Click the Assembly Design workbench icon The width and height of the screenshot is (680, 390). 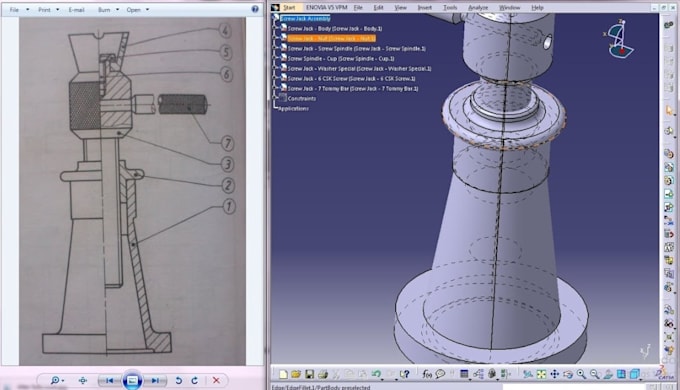[x=669, y=25]
